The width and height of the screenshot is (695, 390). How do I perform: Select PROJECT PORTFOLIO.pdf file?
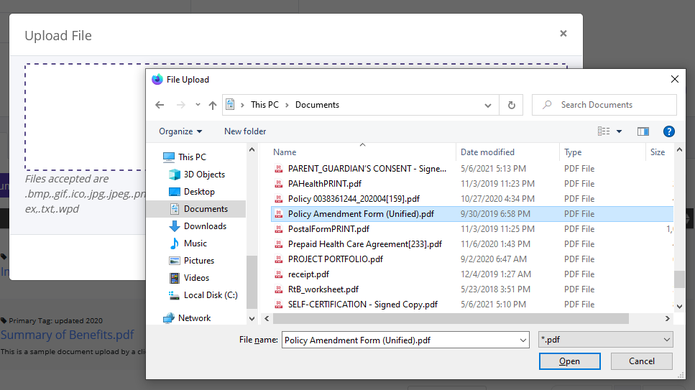[336, 259]
